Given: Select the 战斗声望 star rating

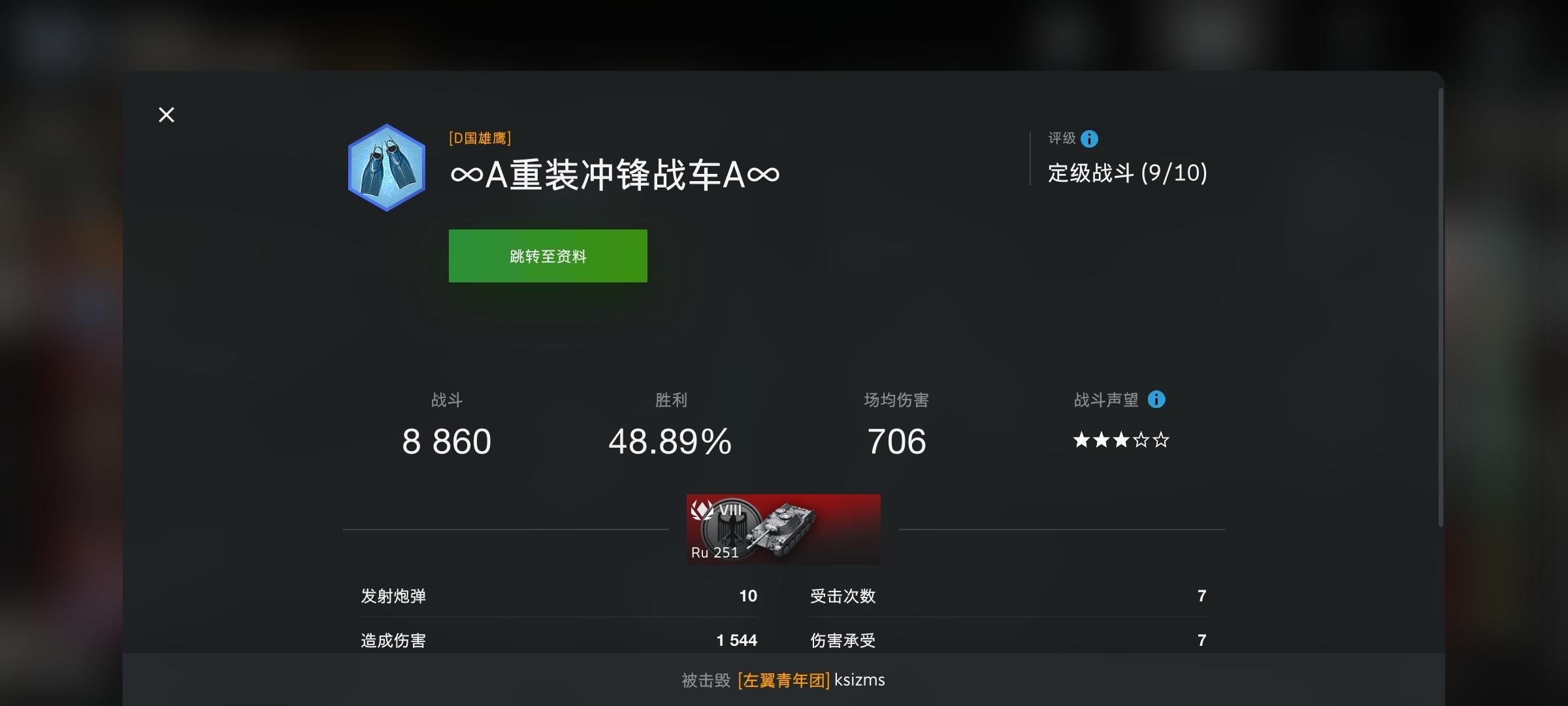Looking at the screenshot, I should (x=1121, y=440).
